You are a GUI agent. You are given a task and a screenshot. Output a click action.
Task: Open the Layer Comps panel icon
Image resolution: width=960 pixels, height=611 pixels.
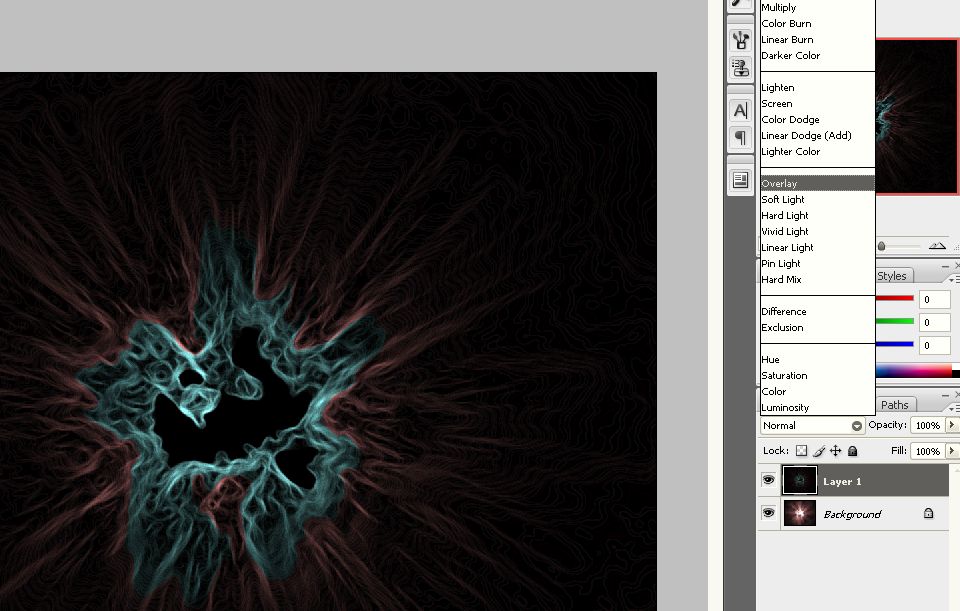[x=740, y=180]
